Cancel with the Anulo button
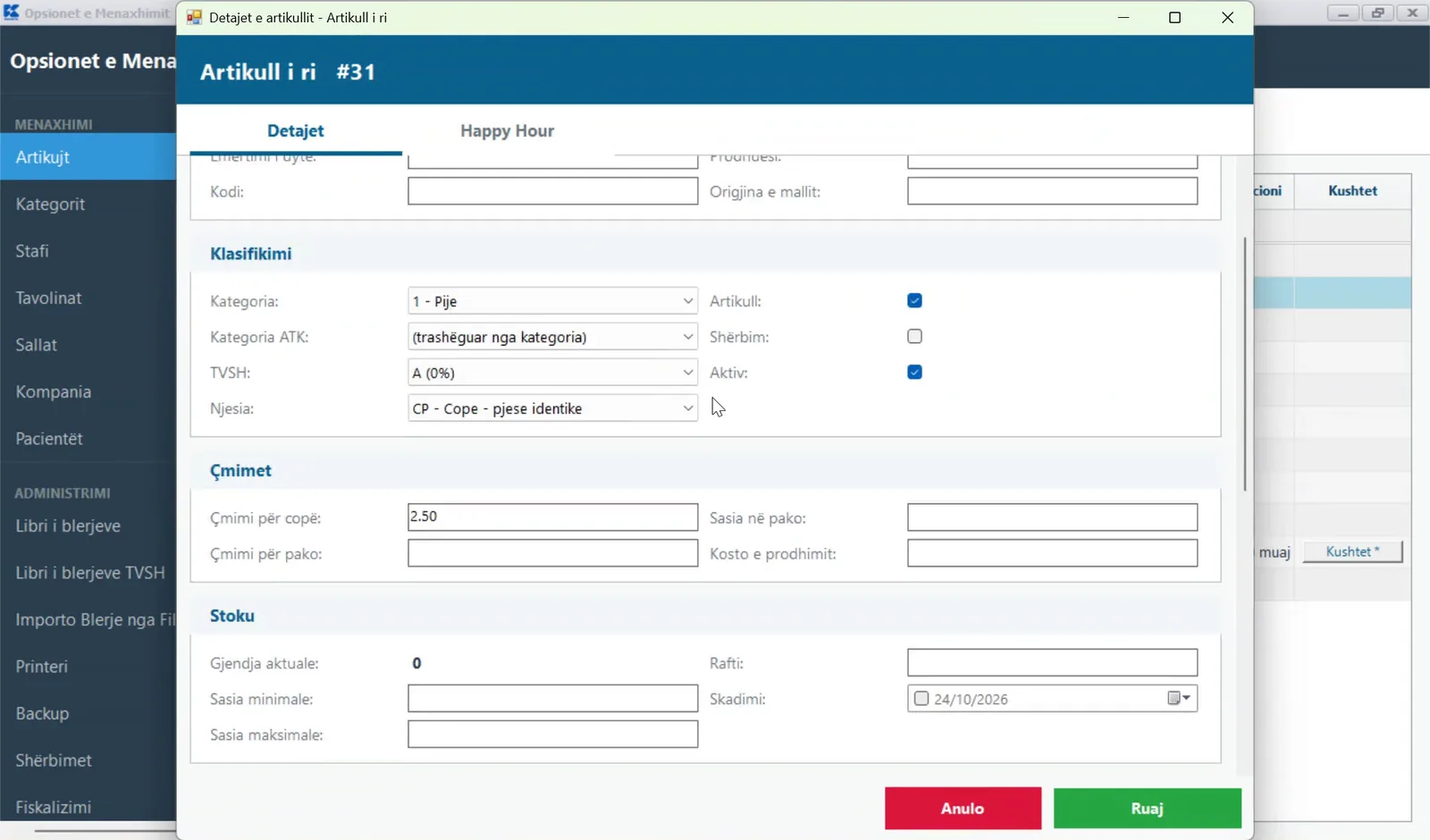Screen dimensions: 1430x840 pos(963,809)
